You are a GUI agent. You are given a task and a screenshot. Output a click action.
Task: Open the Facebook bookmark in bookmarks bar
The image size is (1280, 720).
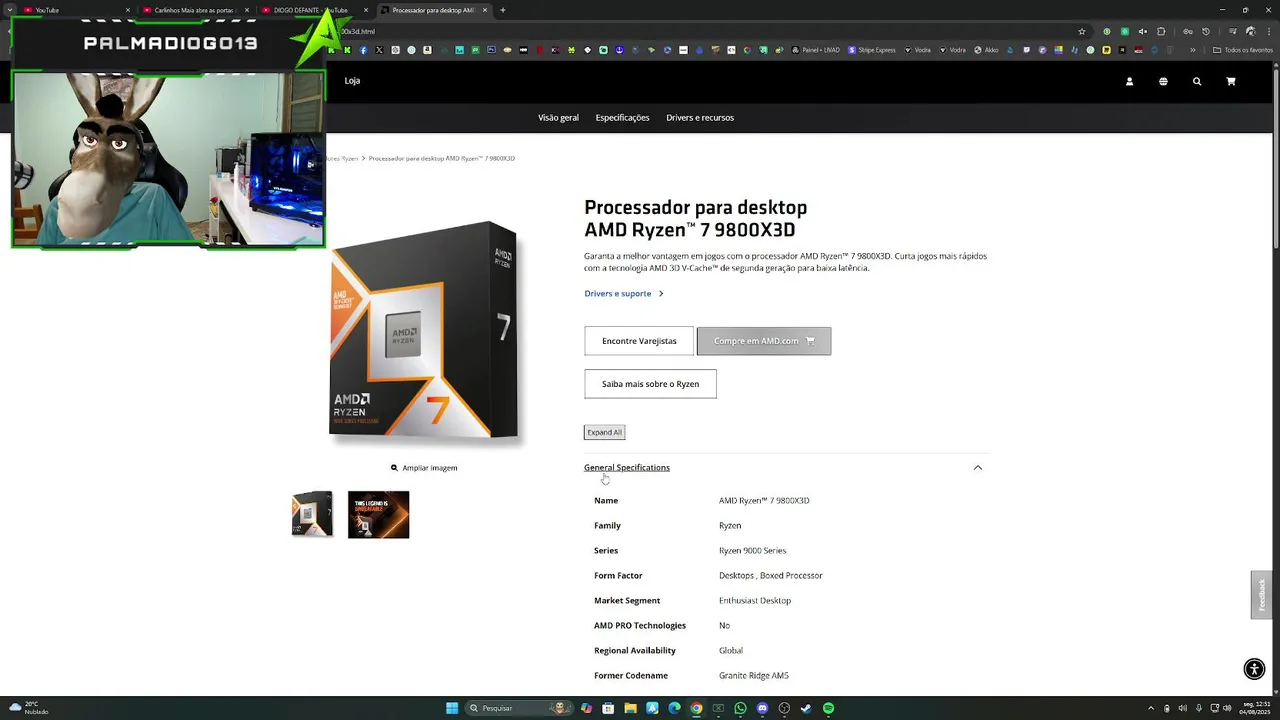click(x=363, y=50)
